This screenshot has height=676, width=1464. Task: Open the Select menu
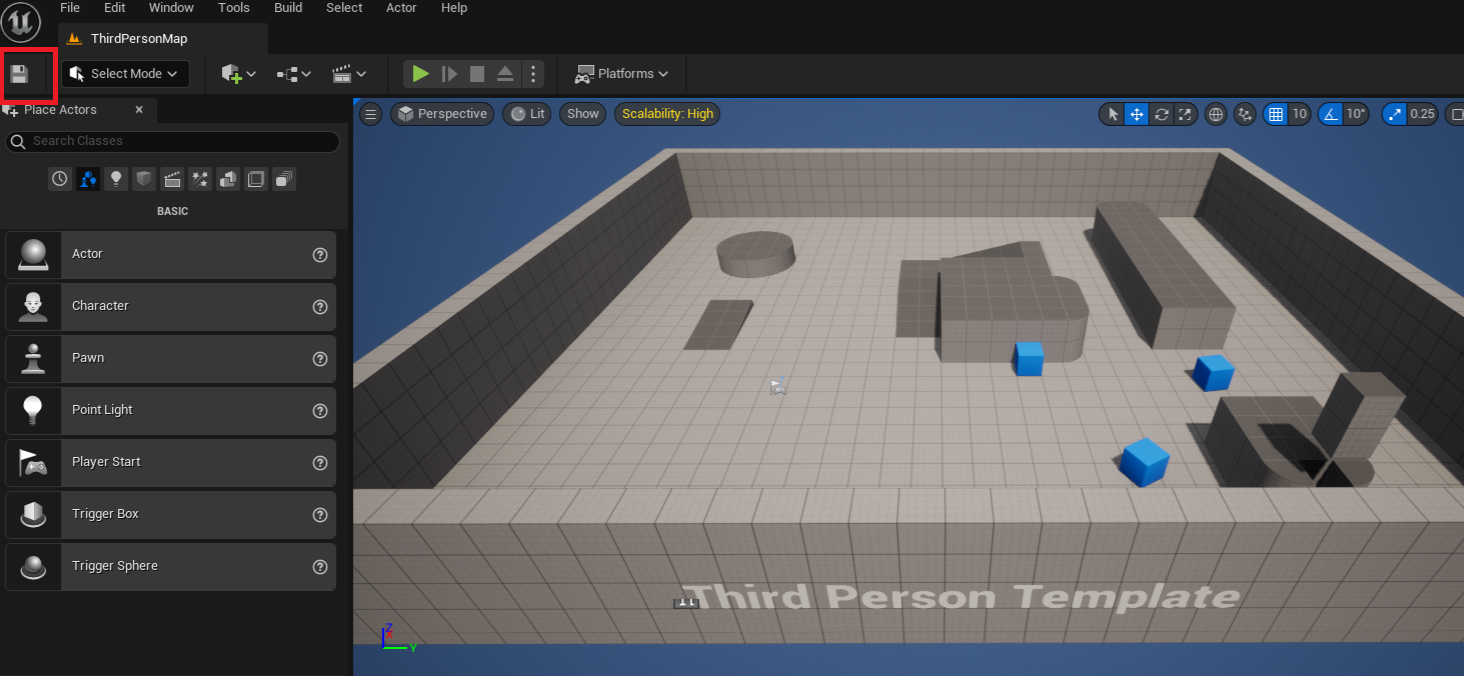(344, 8)
